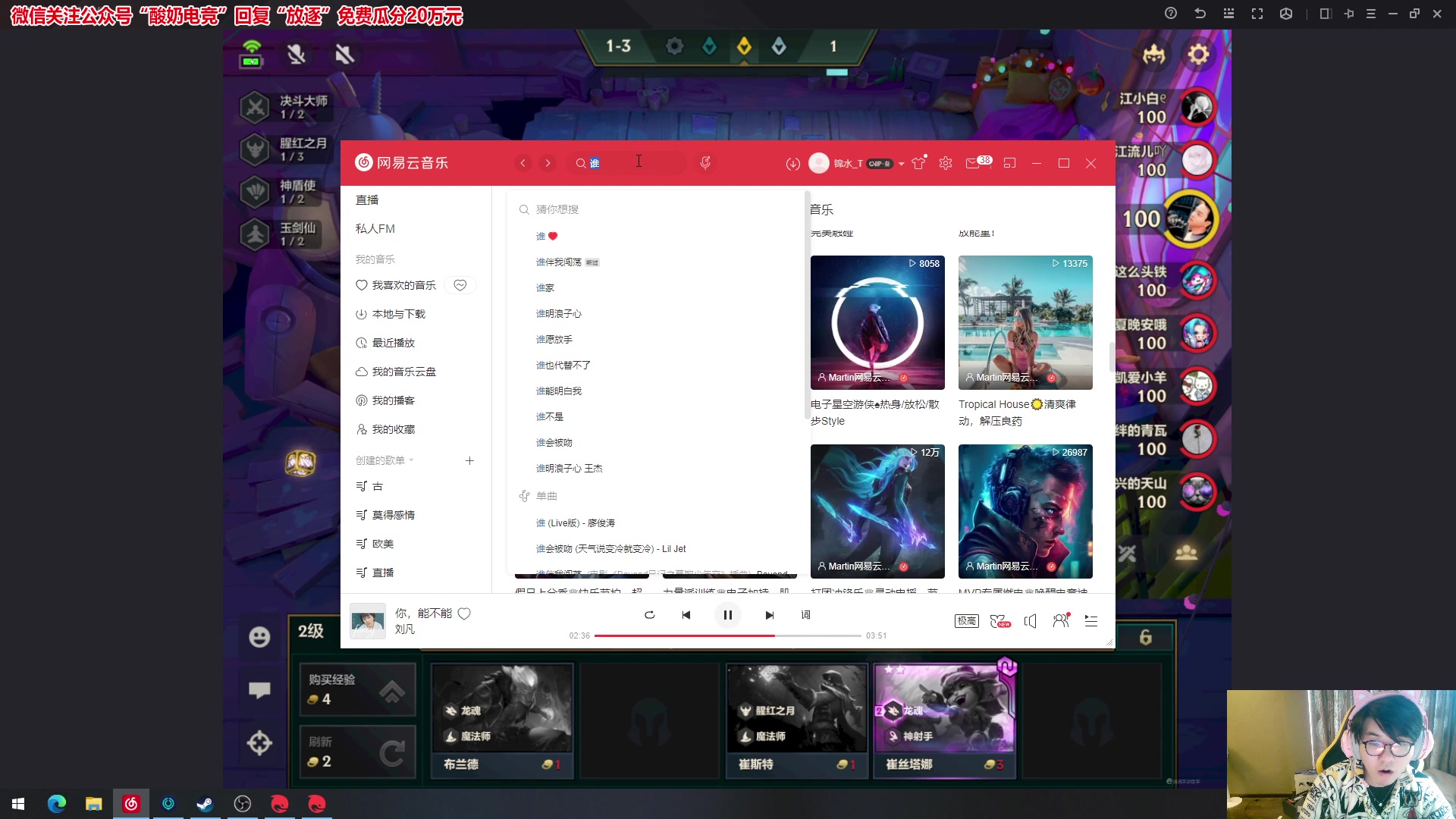Image resolution: width=1456 pixels, height=819 pixels.
Task: Open Tropical House playlist cover
Action: 1025,322
